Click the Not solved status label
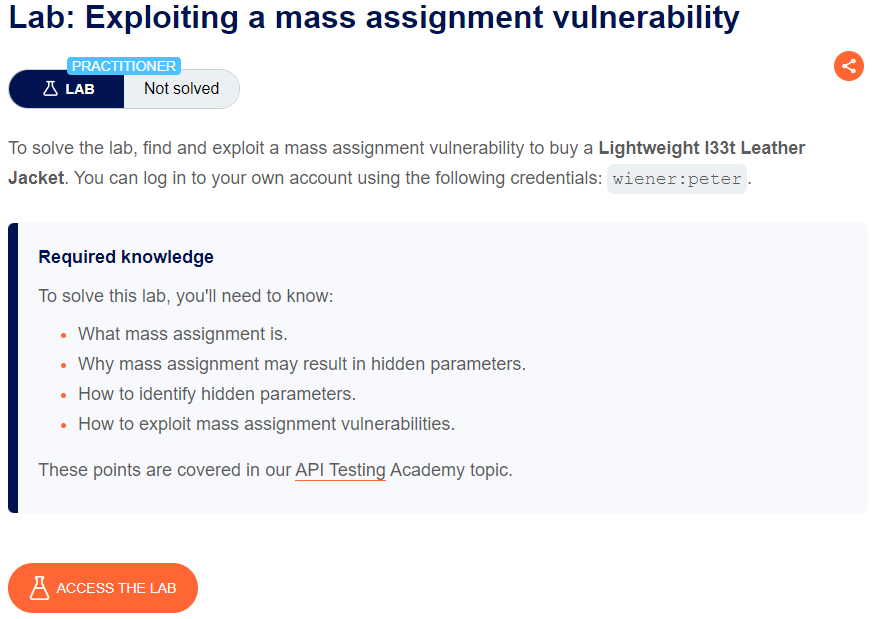This screenshot has height=619, width=878. pyautogui.click(x=181, y=89)
